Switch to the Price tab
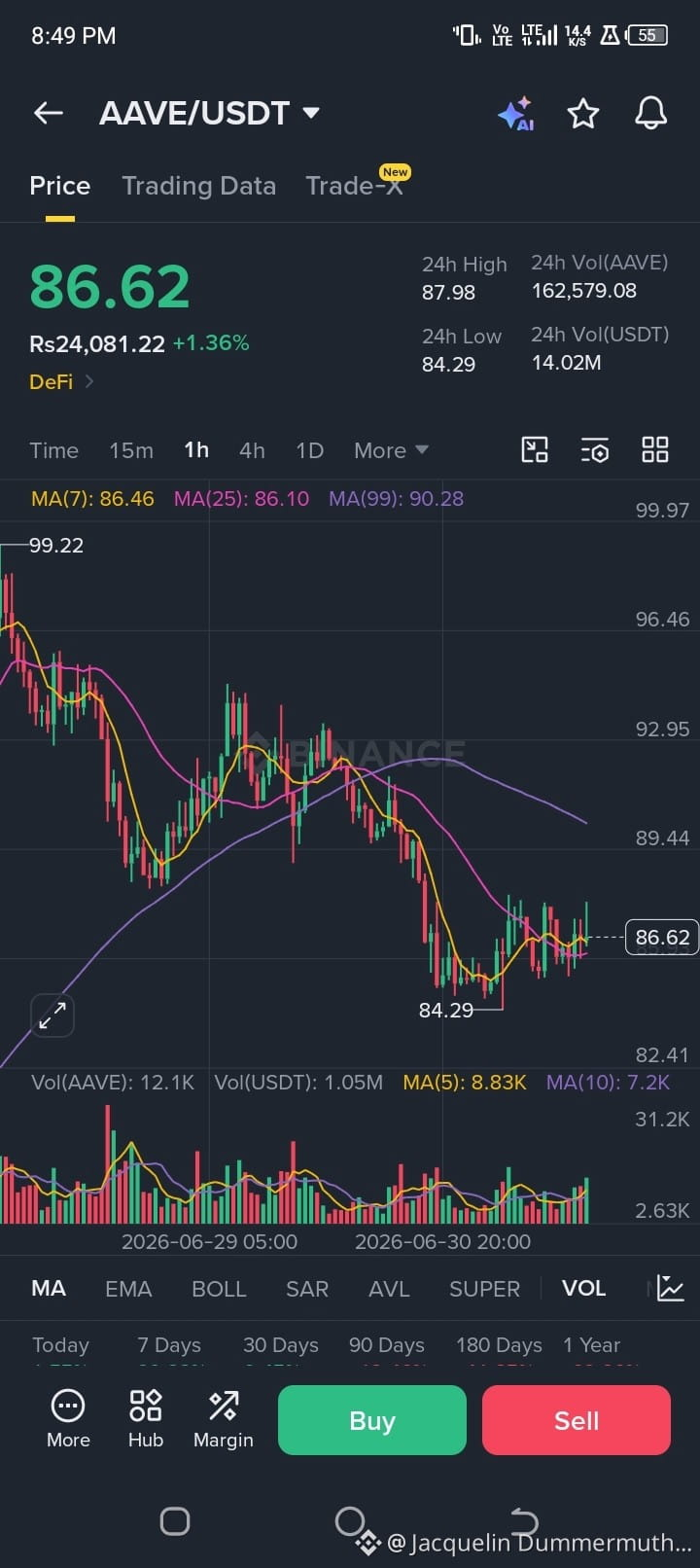The width and height of the screenshot is (700, 1568). (60, 186)
